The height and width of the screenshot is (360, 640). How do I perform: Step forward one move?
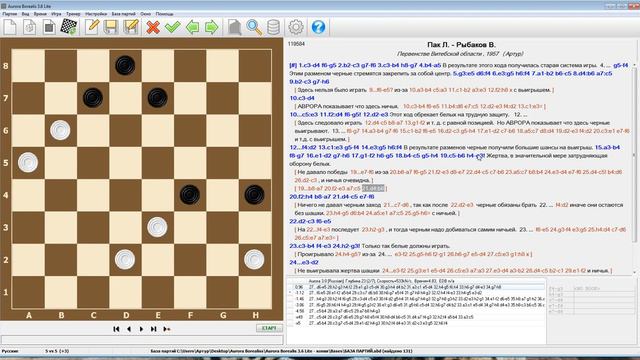coord(141,329)
